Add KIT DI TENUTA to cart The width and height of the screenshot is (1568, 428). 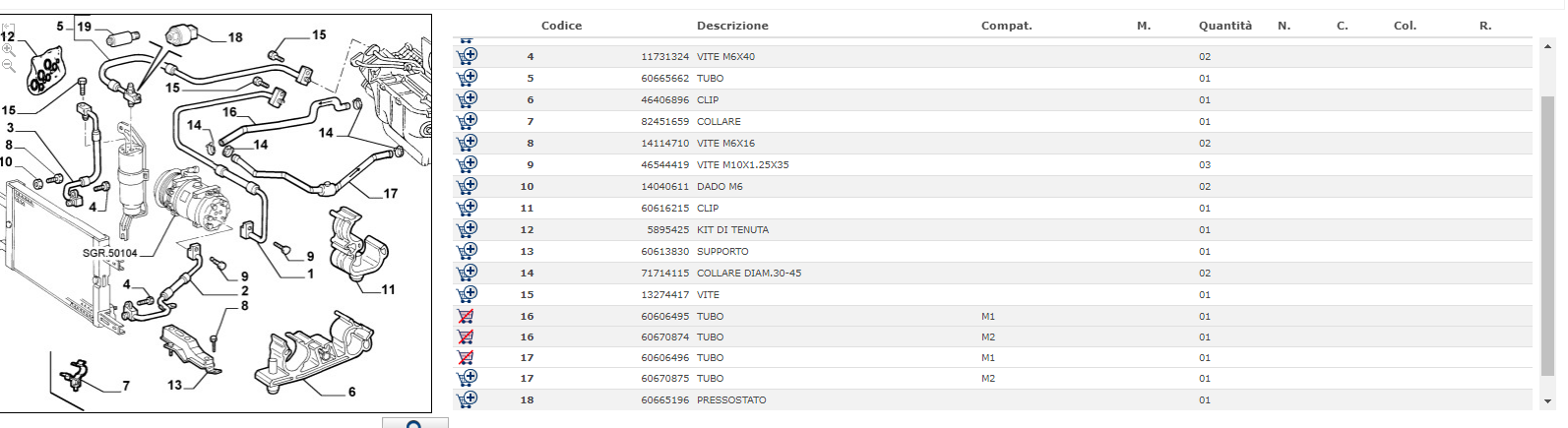(x=468, y=229)
